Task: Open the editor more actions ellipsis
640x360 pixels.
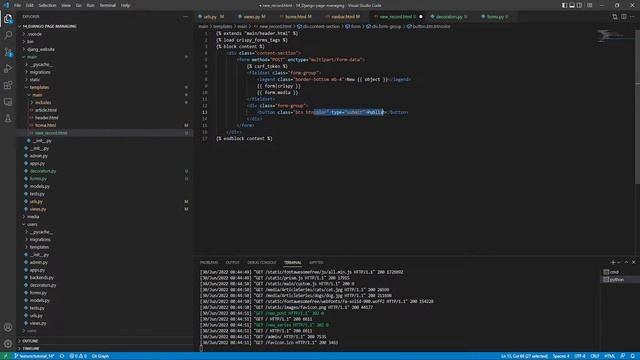Action: pyautogui.click(x=633, y=17)
